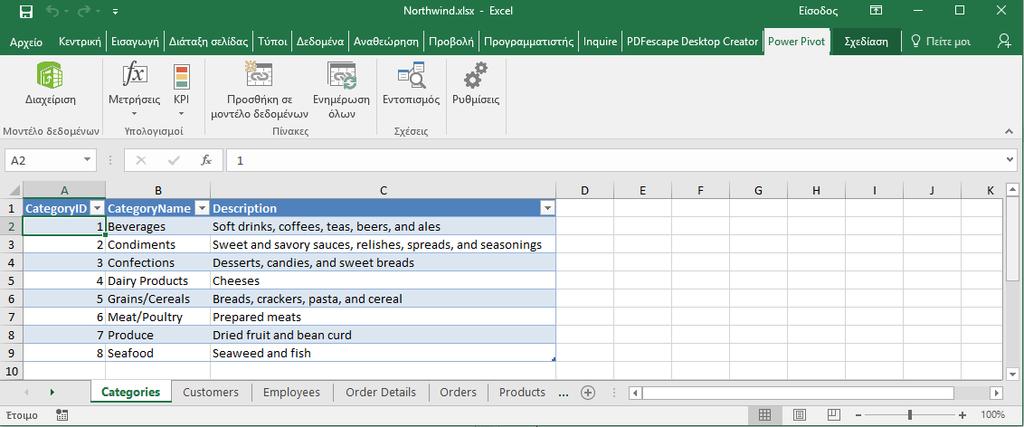
Task: Open the Customize Quick Access Toolbar arrow
Action: click(115, 12)
